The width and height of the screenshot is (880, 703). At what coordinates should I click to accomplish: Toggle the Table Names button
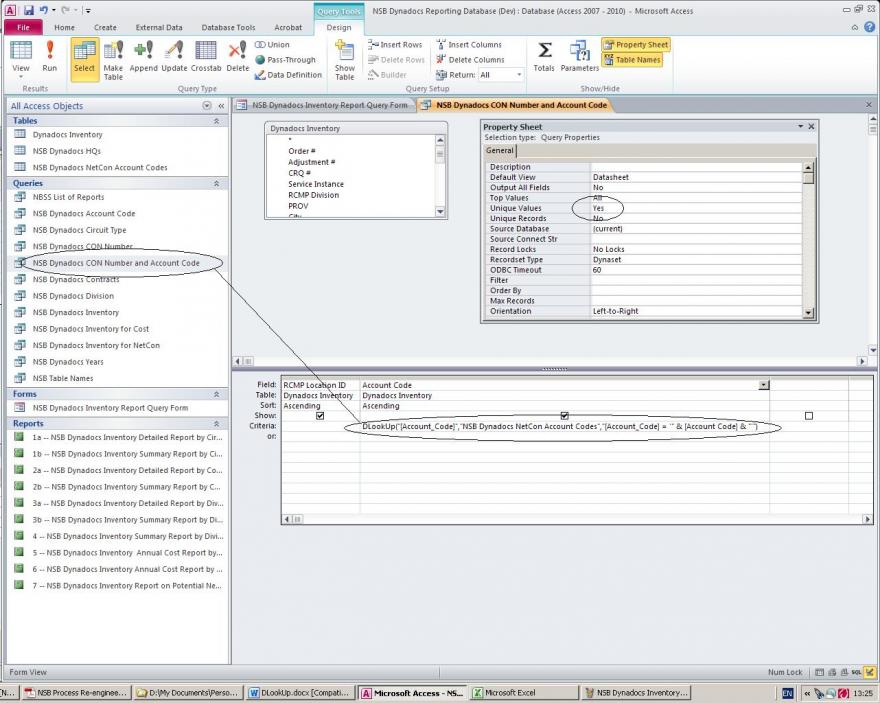[632, 59]
